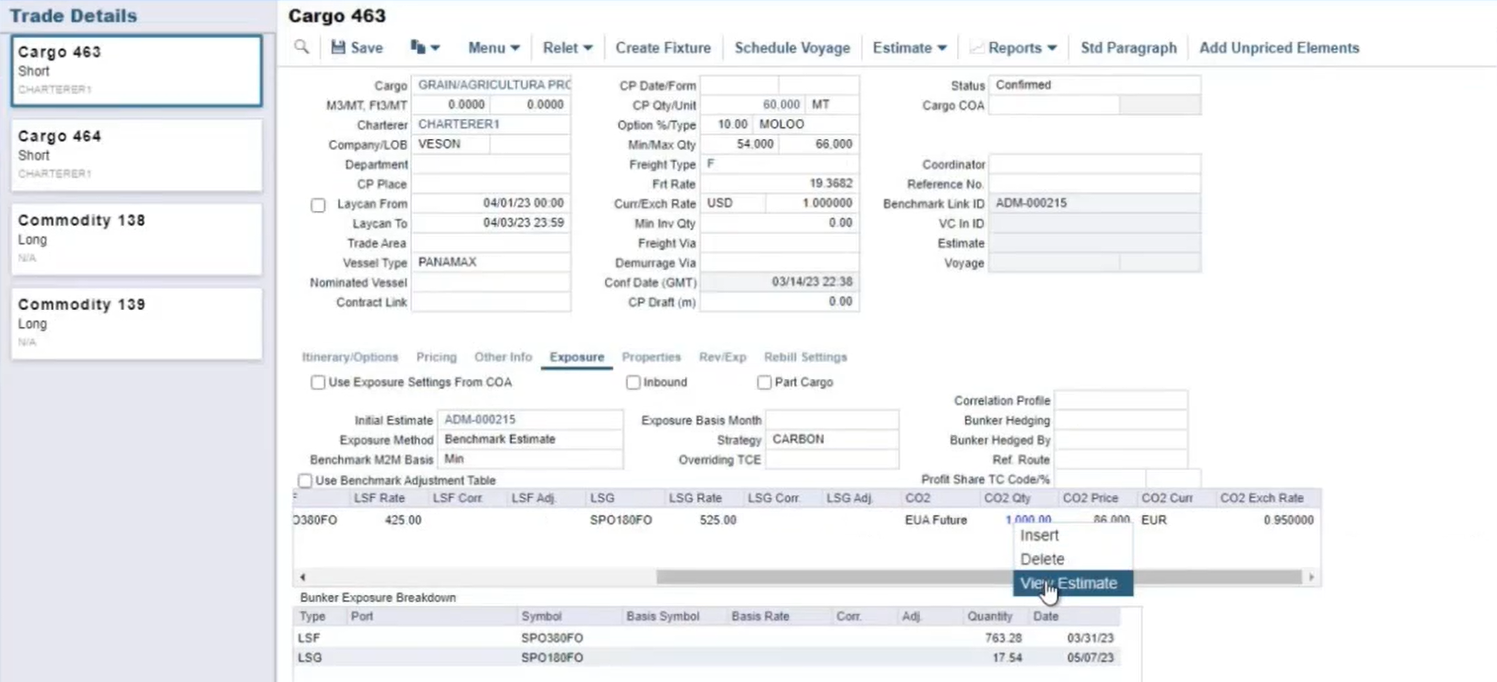Click the Schedule Voyage button

click(x=792, y=48)
